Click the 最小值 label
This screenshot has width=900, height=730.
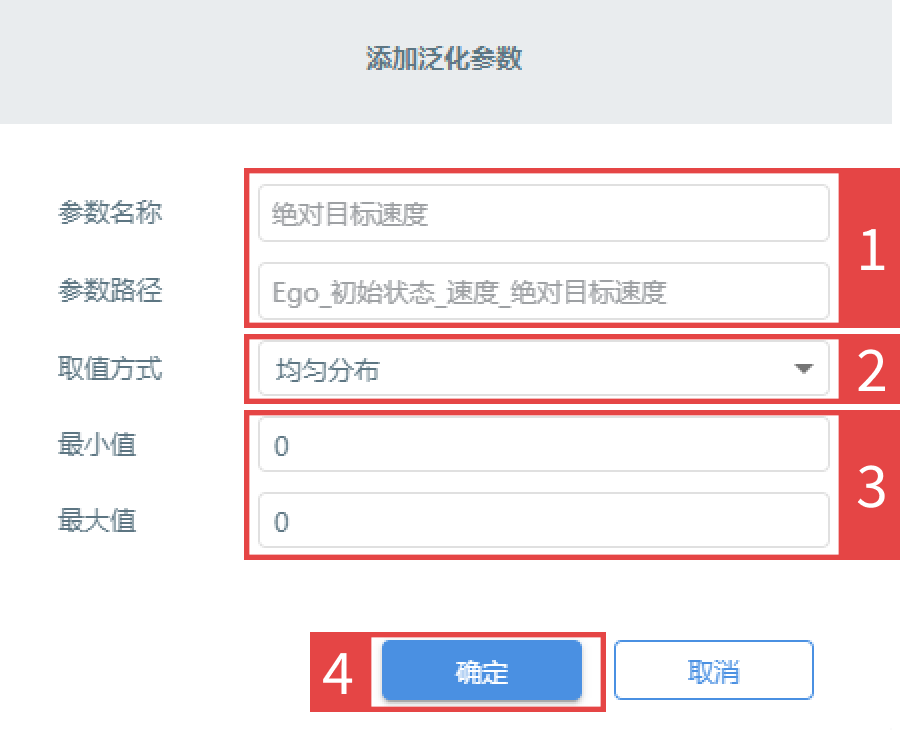(97, 445)
